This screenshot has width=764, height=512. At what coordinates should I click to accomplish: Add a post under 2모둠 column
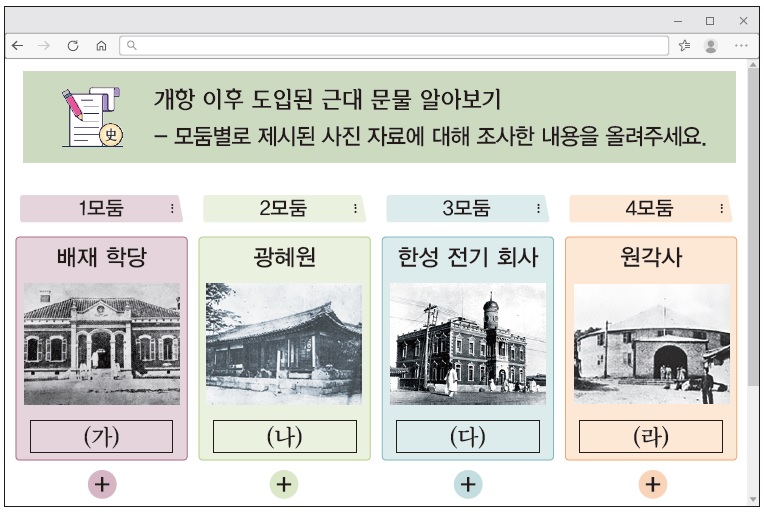pos(284,484)
